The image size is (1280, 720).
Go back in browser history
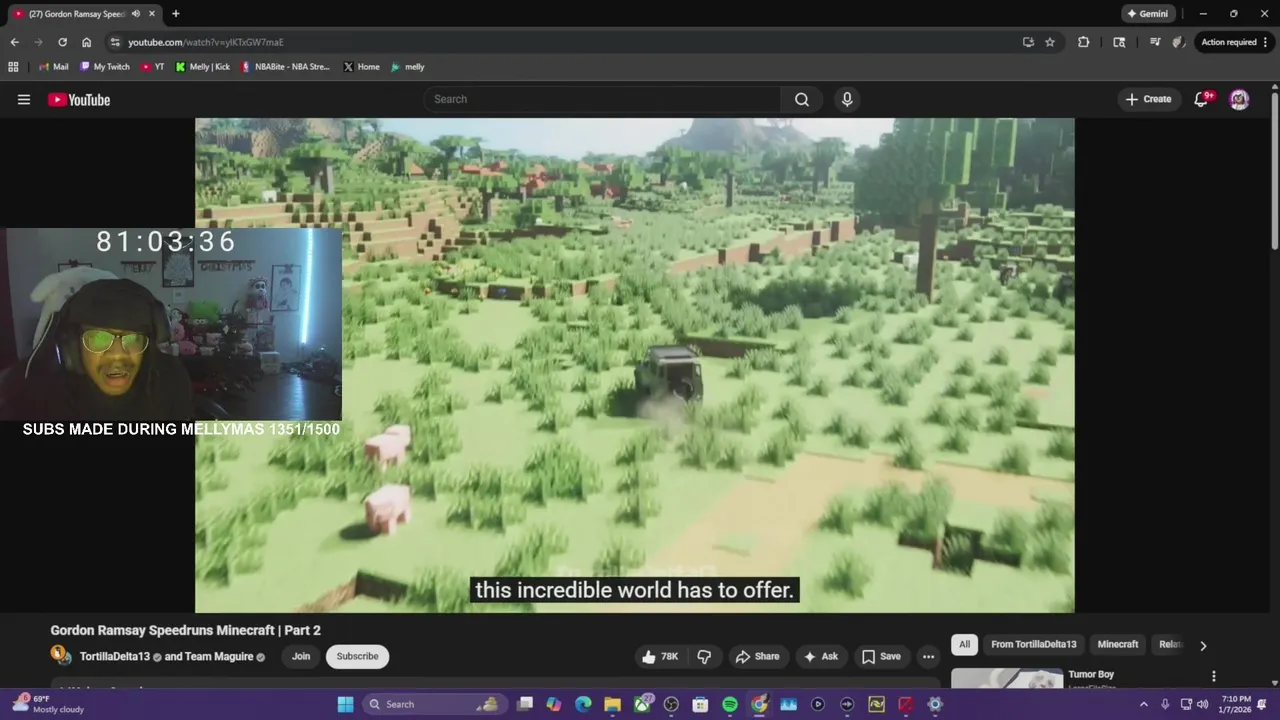coord(14,42)
